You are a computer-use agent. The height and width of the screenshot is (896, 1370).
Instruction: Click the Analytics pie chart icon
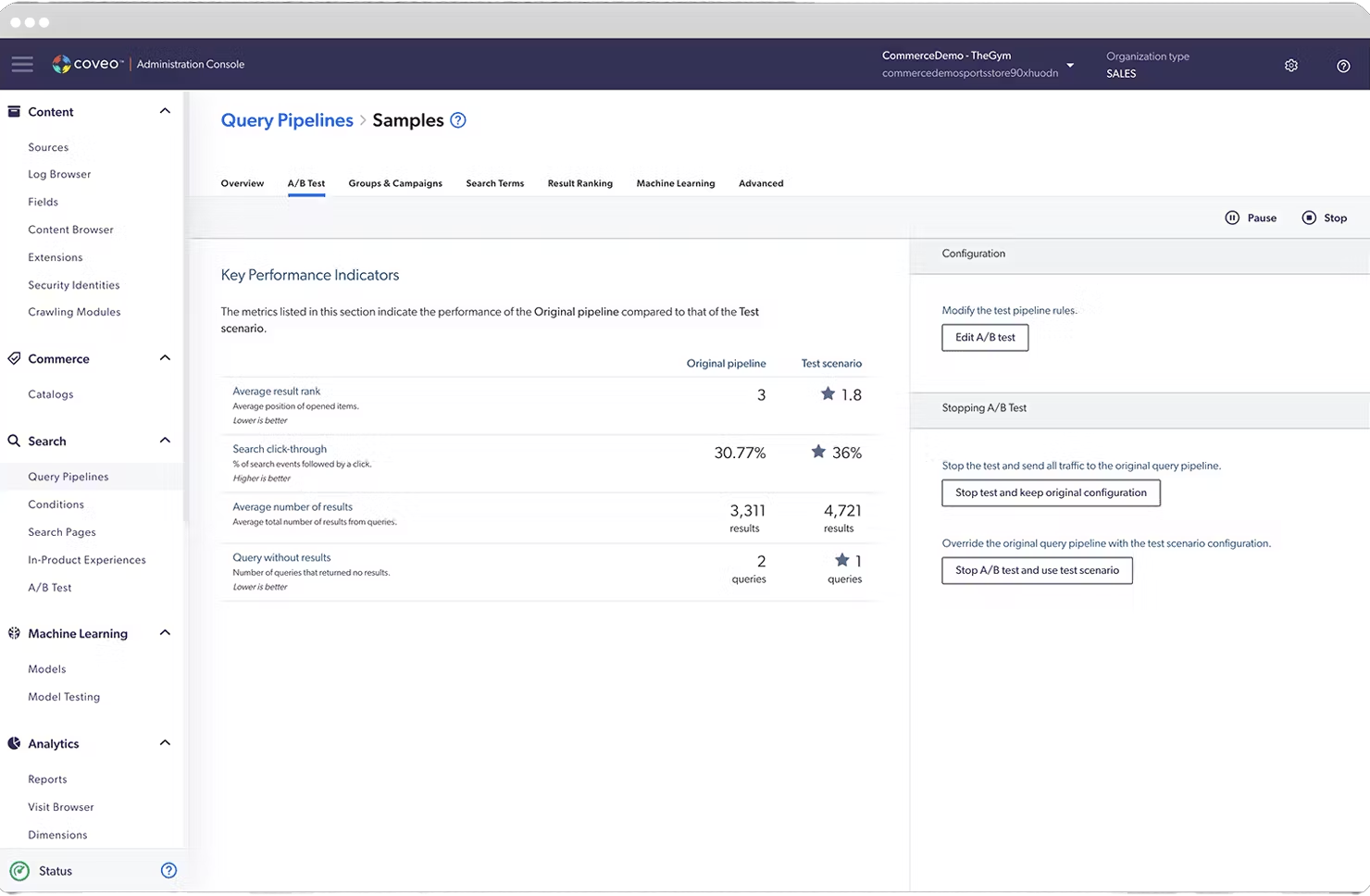pyautogui.click(x=14, y=743)
